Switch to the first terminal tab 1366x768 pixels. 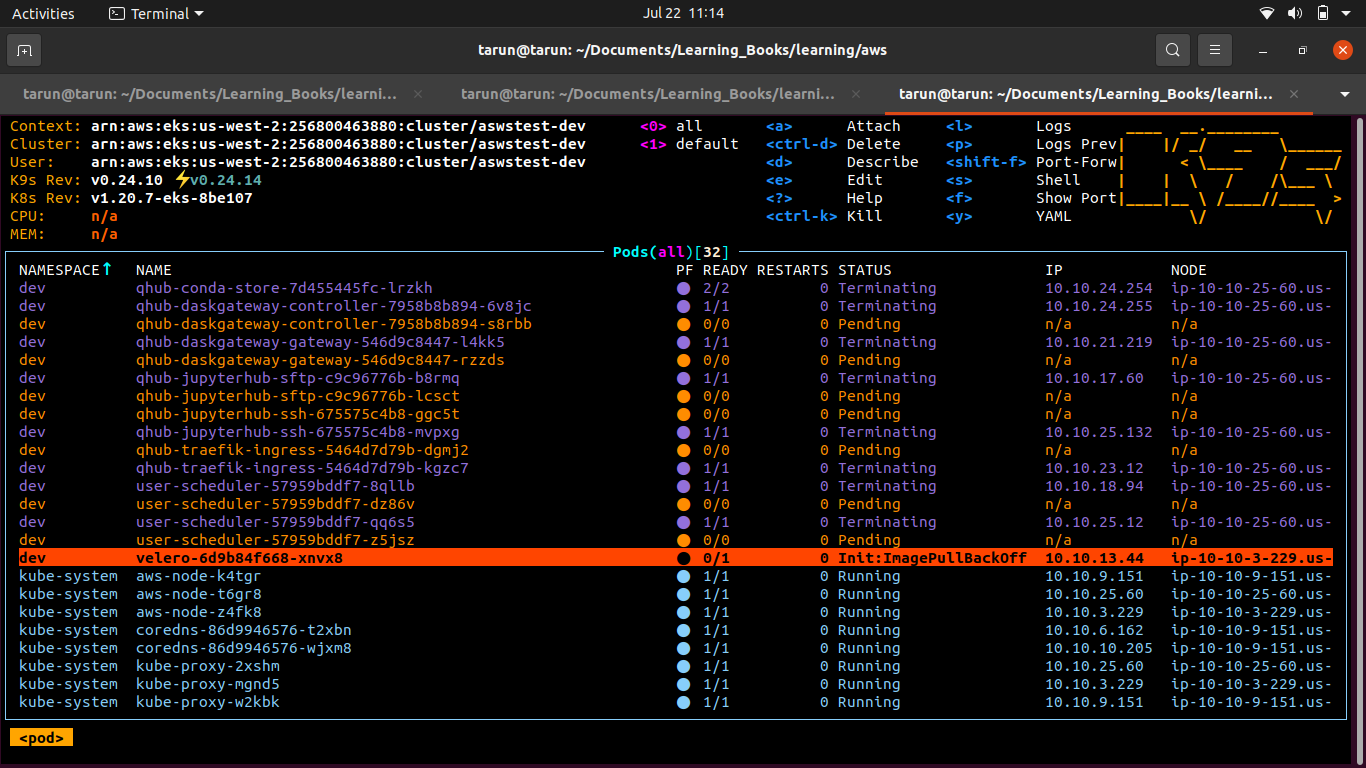[x=210, y=94]
